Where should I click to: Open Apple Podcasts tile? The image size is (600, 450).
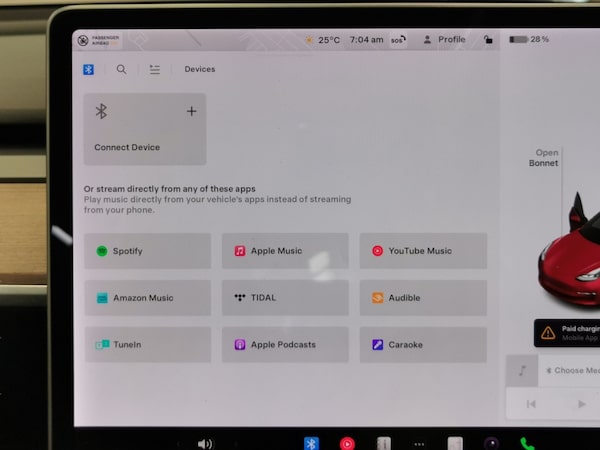pos(285,345)
